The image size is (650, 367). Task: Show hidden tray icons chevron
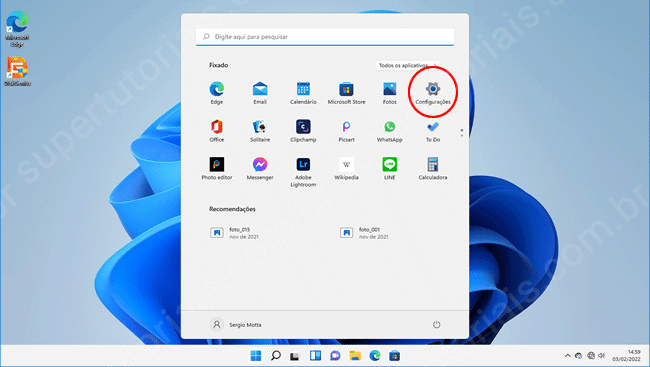coord(568,356)
